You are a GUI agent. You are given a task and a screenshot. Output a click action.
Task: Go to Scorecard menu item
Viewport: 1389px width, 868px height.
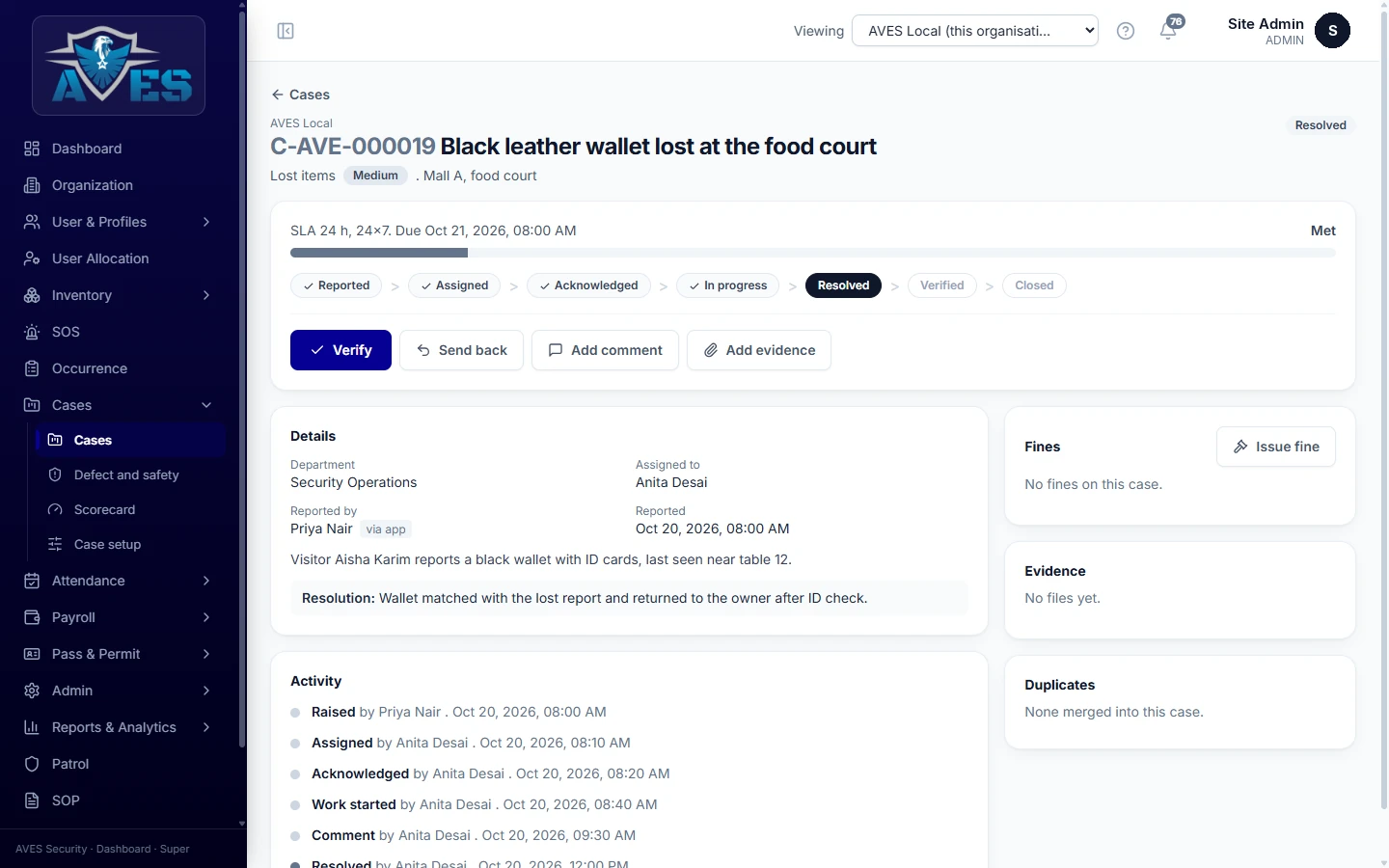click(x=130, y=509)
